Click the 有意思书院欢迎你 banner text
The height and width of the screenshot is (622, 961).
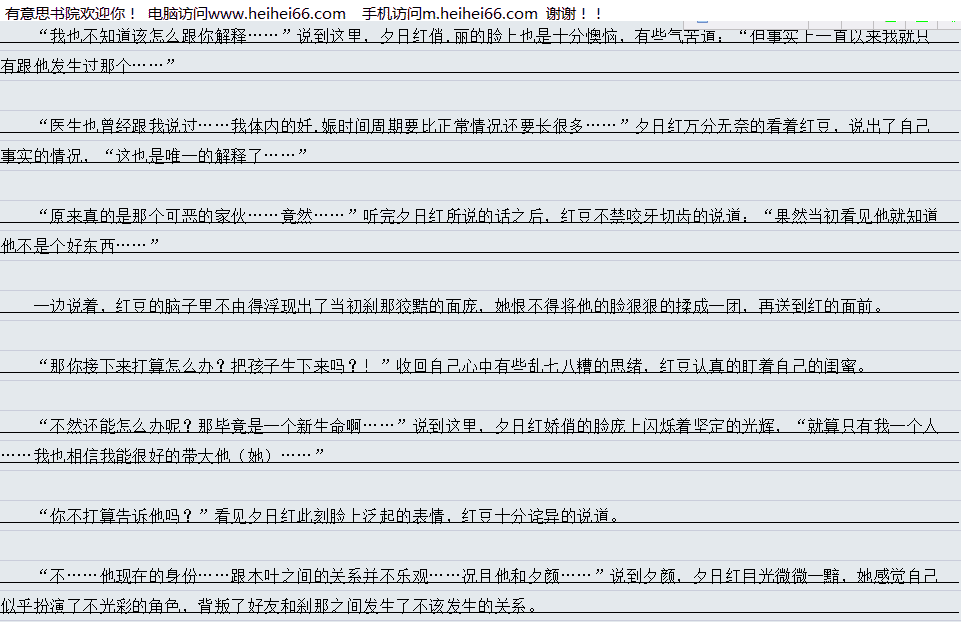(x=70, y=13)
